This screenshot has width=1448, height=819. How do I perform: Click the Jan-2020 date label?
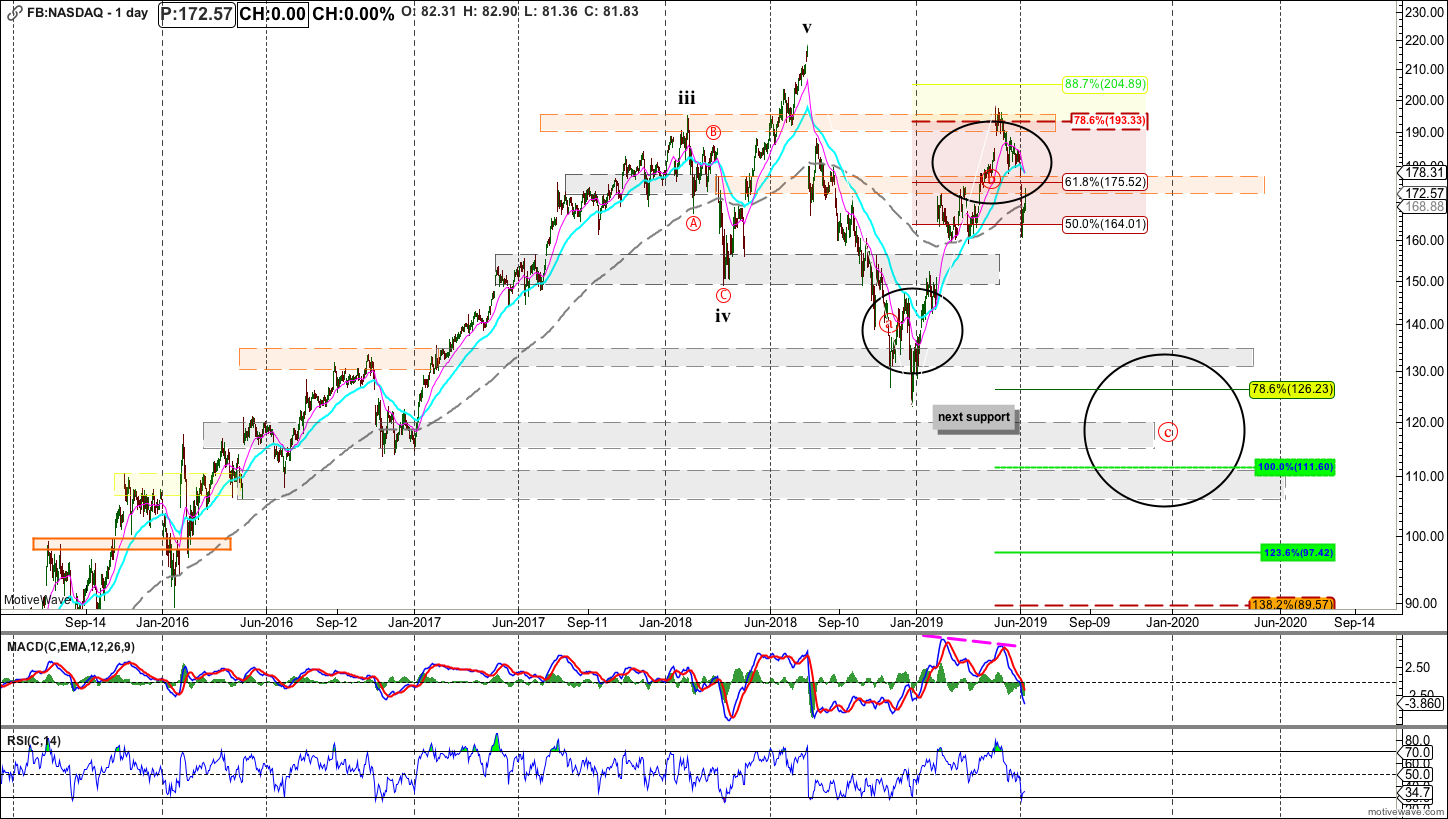pyautogui.click(x=1172, y=622)
